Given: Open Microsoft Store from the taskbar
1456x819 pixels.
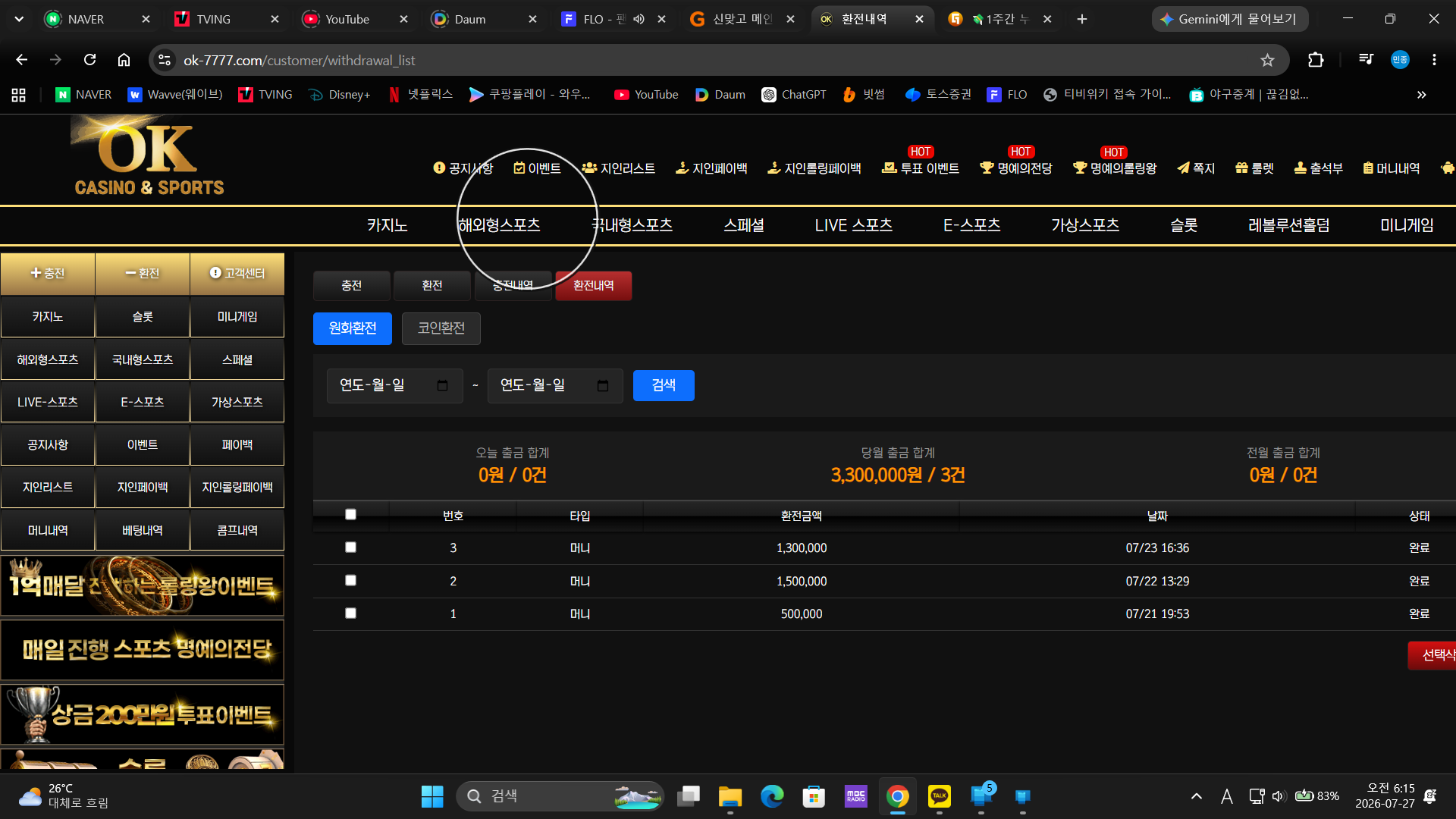Looking at the screenshot, I should click(x=814, y=796).
